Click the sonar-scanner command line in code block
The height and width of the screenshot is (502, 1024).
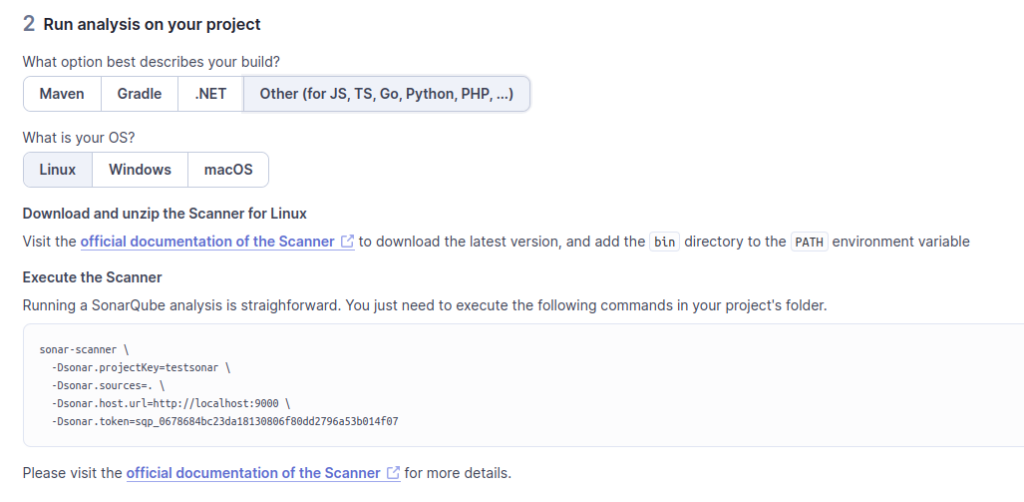[x=85, y=350]
